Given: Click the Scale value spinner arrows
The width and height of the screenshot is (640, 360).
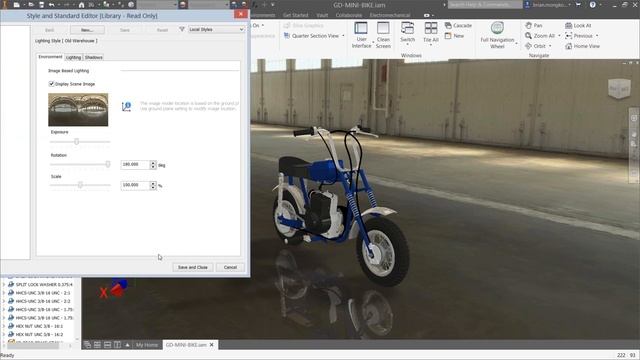Looking at the screenshot, I should coord(153,185).
